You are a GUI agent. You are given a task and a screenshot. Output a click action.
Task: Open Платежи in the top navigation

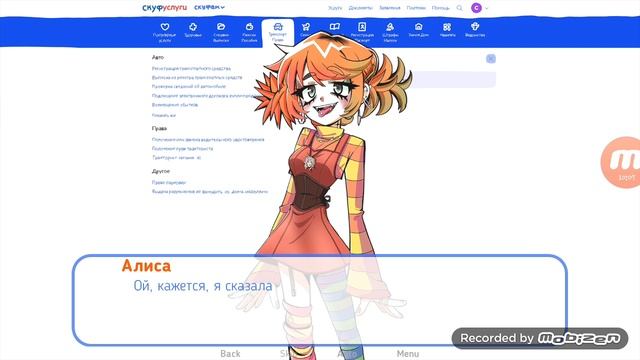click(416, 8)
